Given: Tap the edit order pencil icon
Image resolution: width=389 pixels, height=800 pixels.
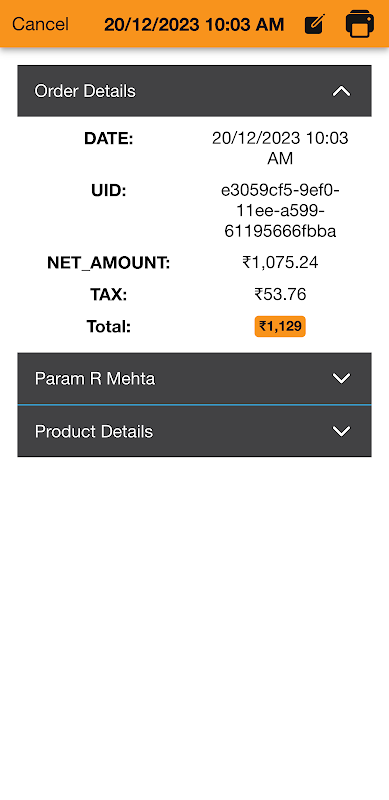Looking at the screenshot, I should click(314, 24).
